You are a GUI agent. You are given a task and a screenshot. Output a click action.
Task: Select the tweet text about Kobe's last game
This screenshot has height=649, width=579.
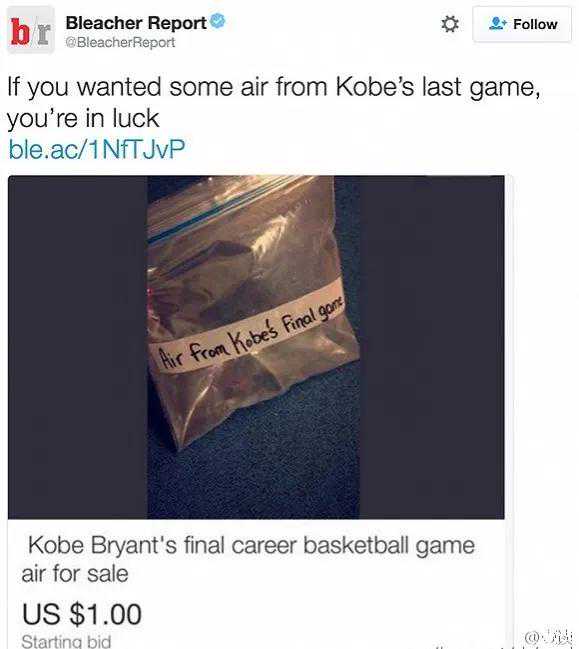(x=274, y=103)
